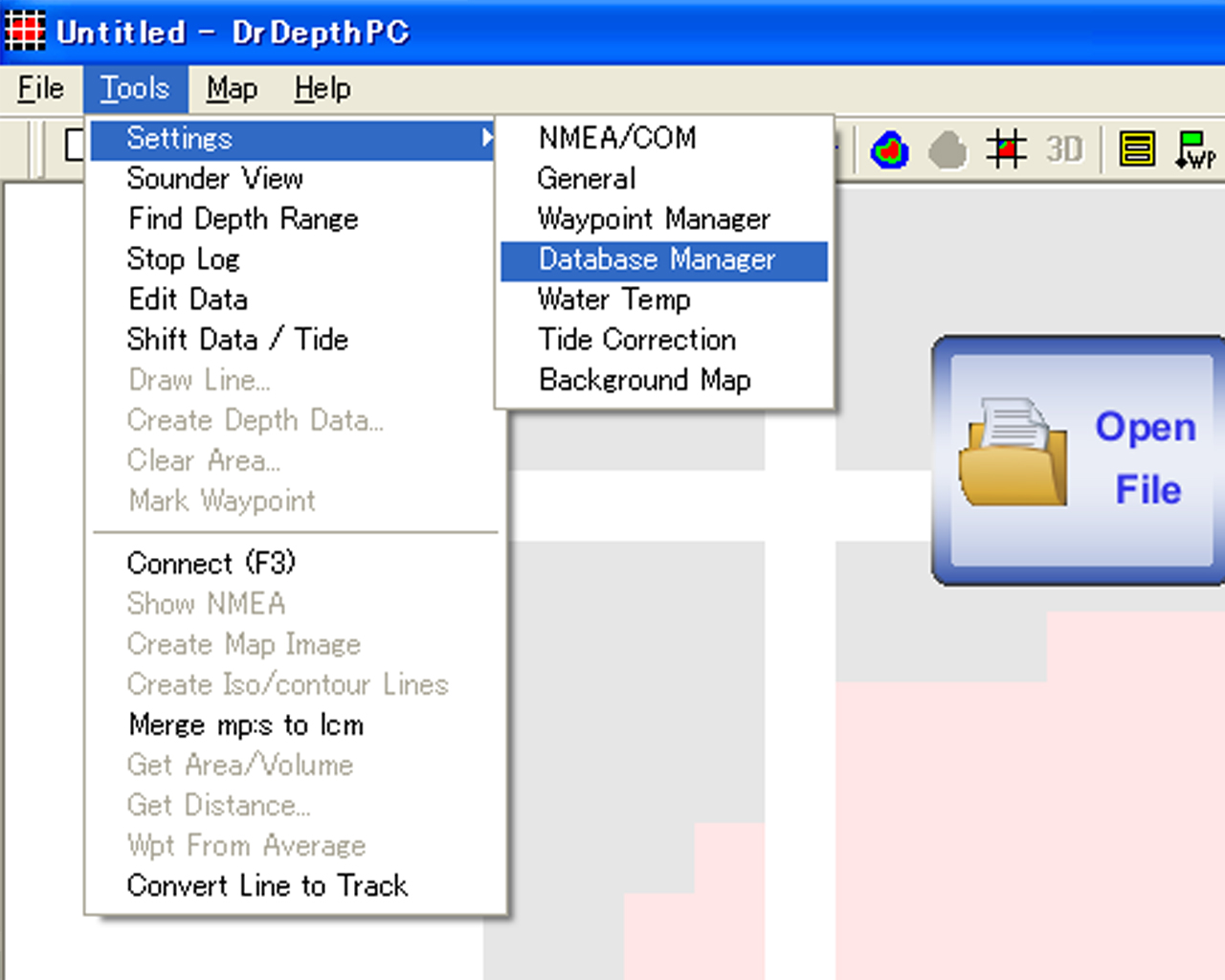Click highlighted Database Manager entry
Image resolution: width=1225 pixels, height=980 pixels.
click(664, 260)
